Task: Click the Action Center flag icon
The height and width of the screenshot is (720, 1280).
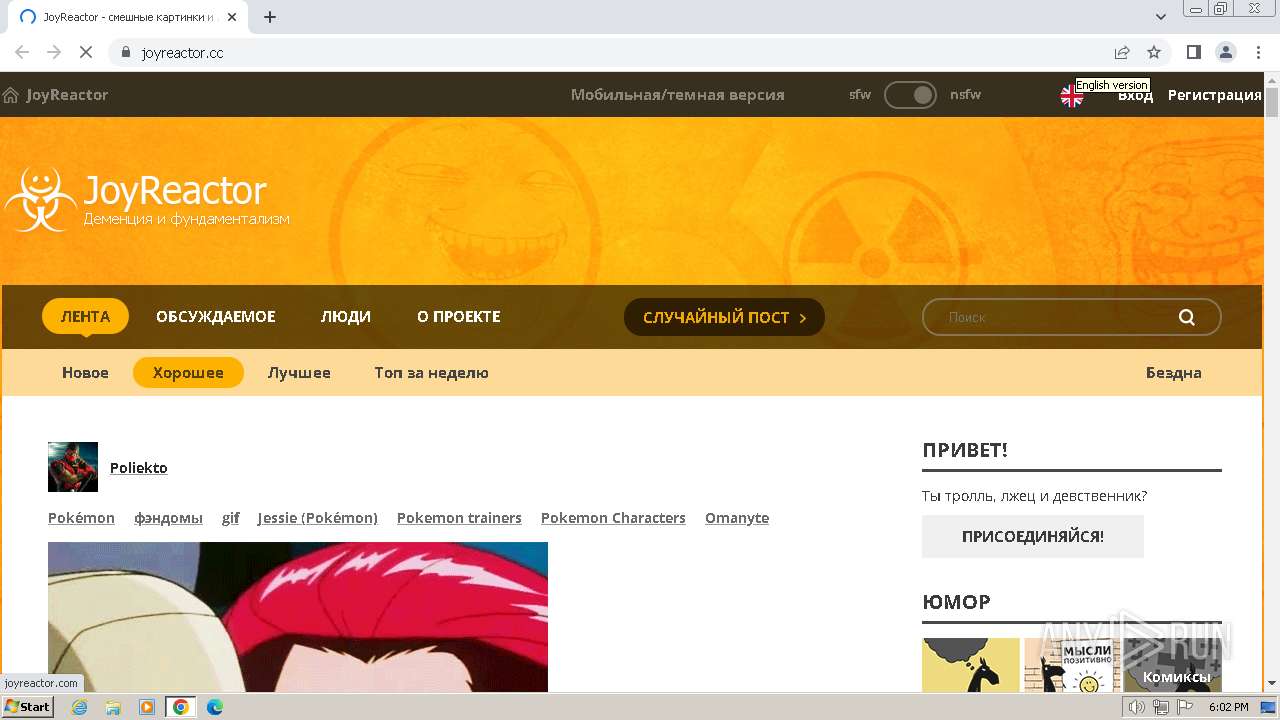Action: 1185,707
